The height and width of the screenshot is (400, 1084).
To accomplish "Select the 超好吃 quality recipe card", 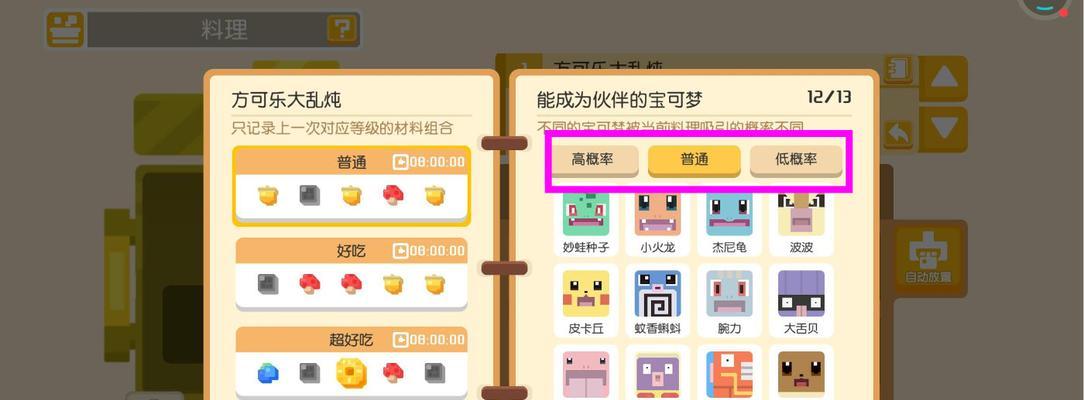I will click(x=351, y=362).
